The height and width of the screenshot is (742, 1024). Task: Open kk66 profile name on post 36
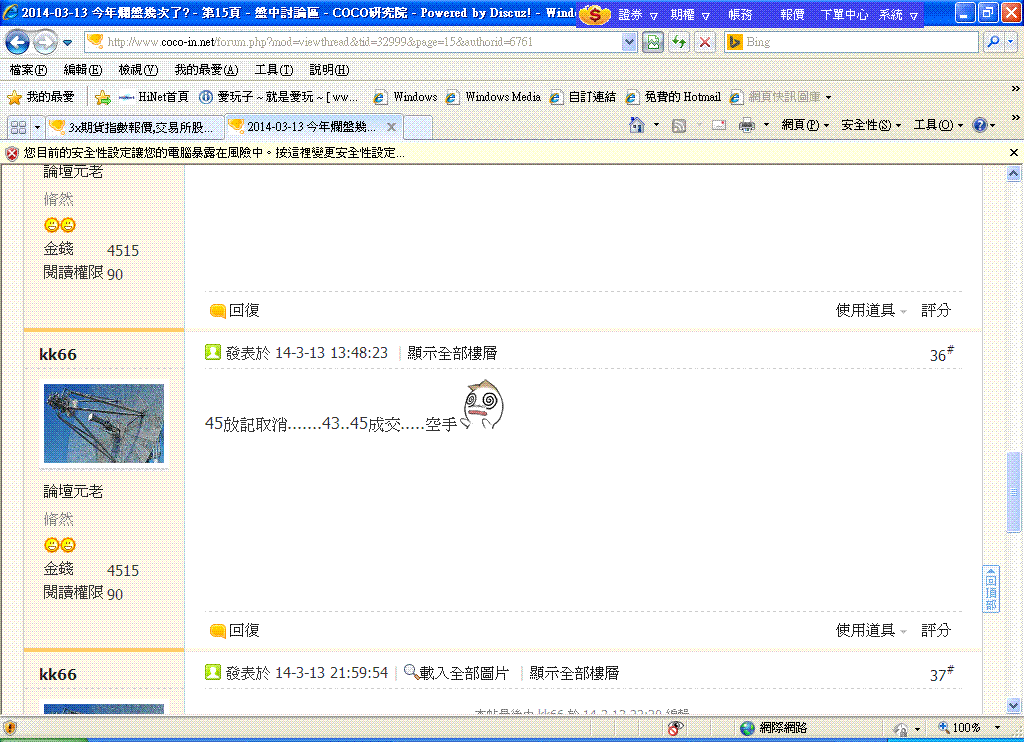(57, 355)
